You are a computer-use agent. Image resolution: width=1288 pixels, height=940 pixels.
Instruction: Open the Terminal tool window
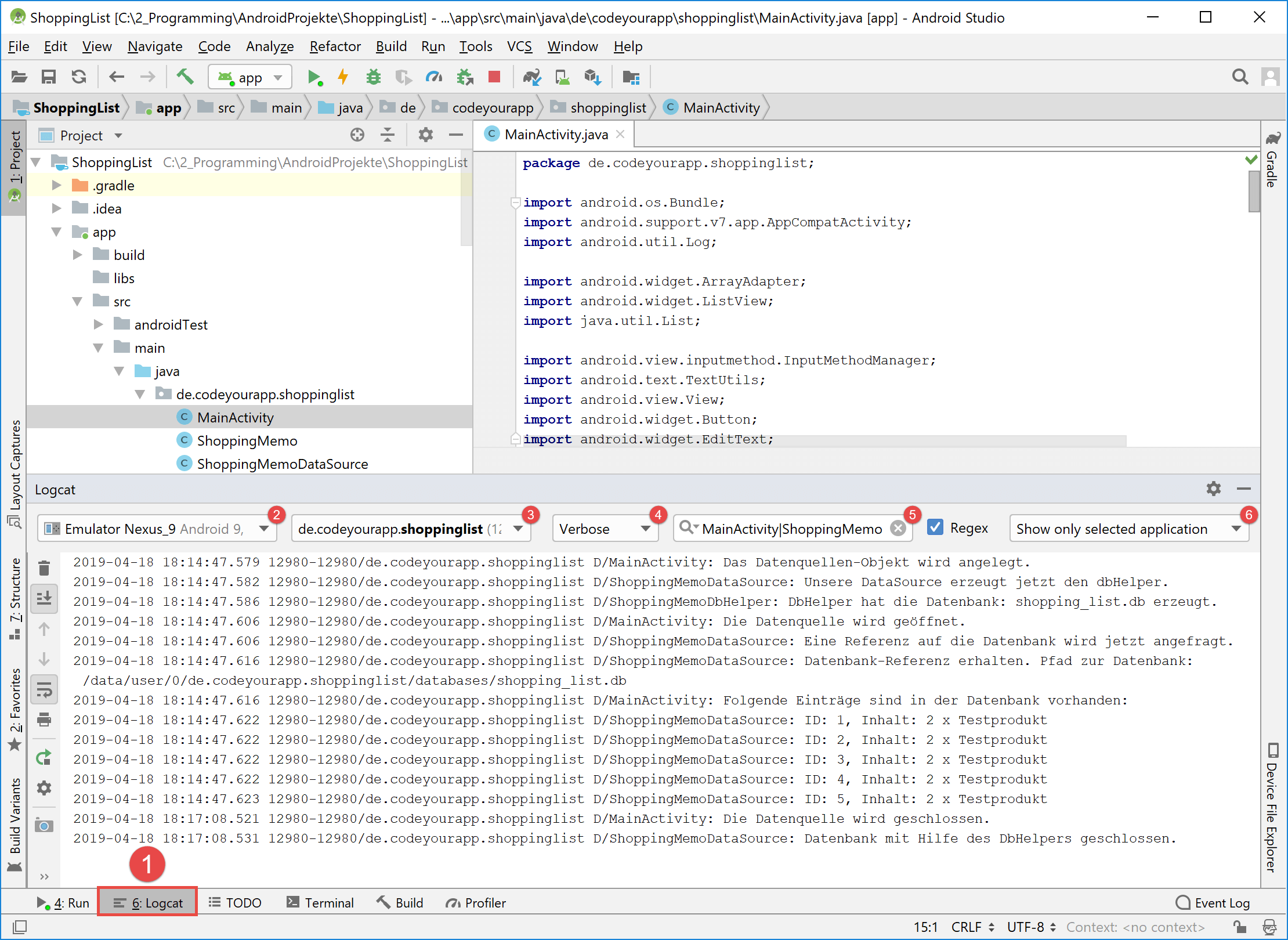point(320,903)
